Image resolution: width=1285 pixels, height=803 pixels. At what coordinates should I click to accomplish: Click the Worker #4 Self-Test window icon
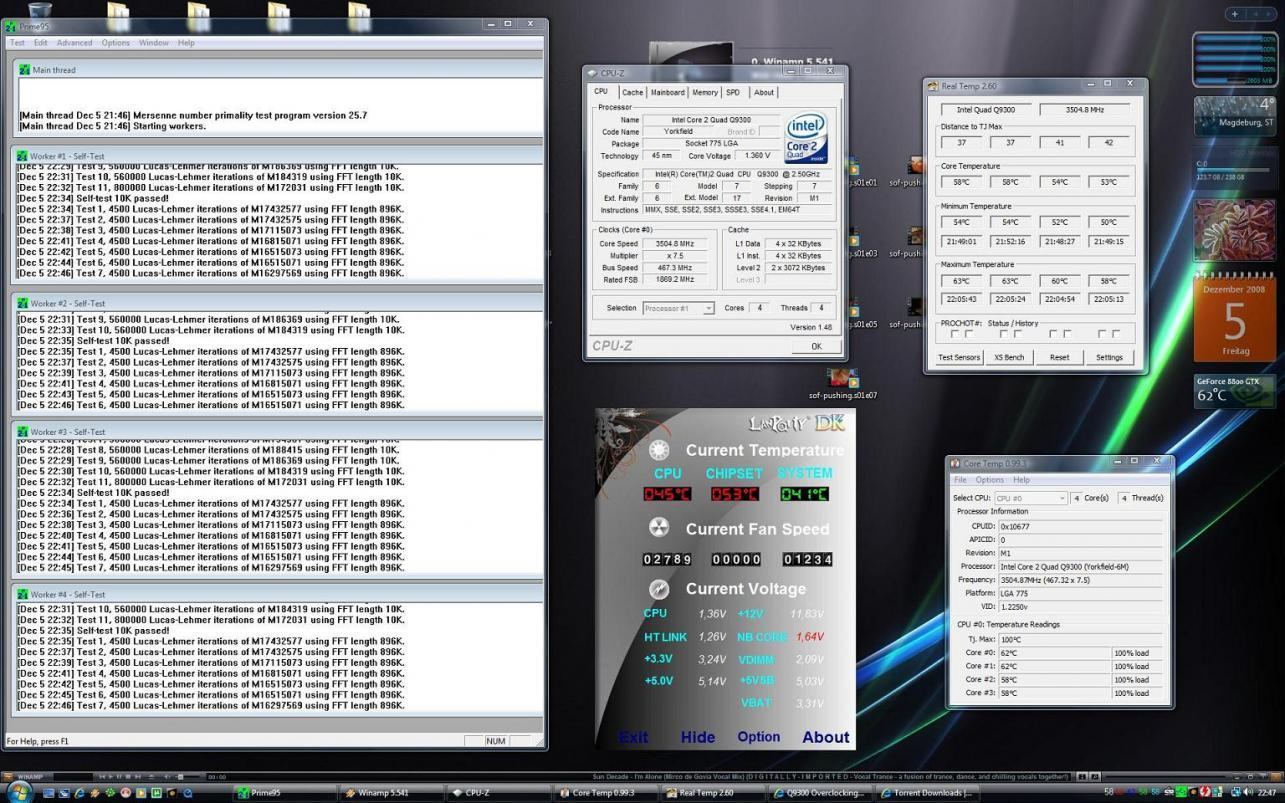point(22,594)
